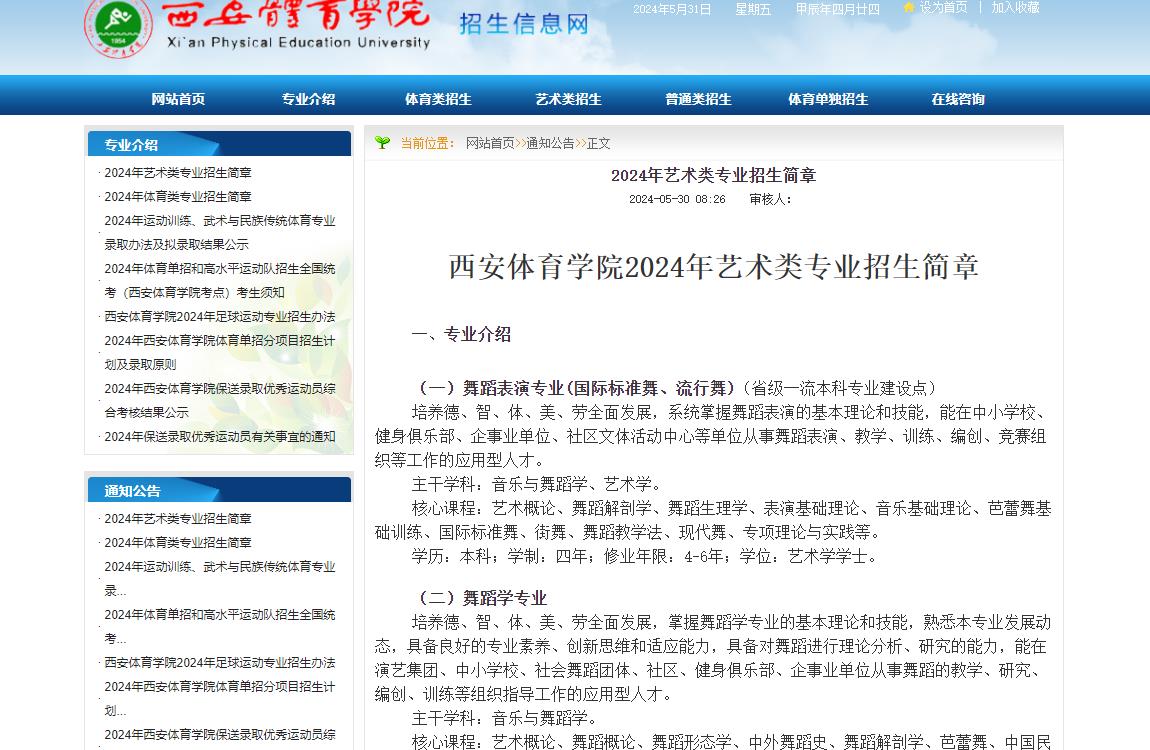Click 网站首页 in the breadcrumb
The image size is (1150, 750).
[490, 143]
